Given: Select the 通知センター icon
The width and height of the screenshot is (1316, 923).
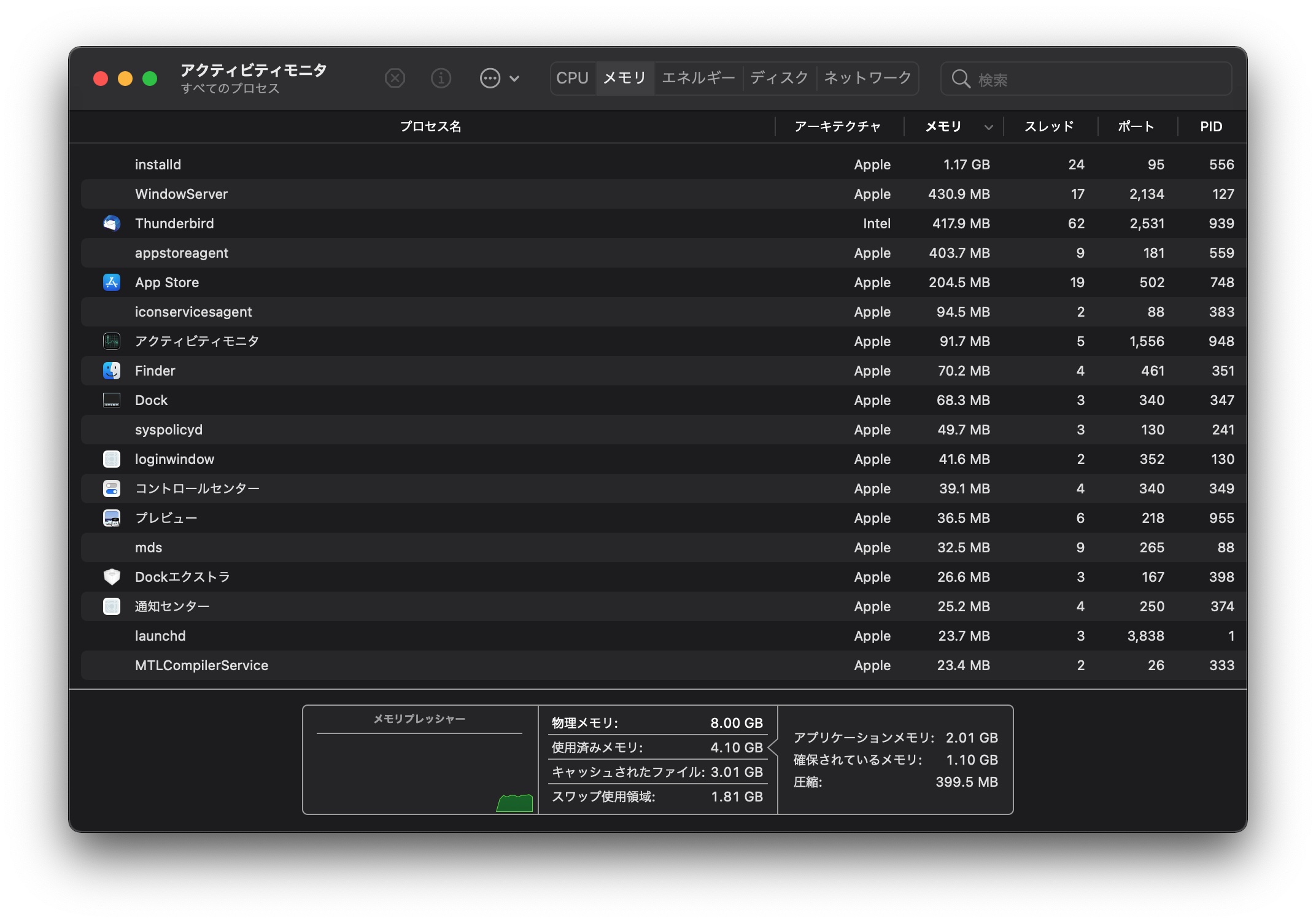Looking at the screenshot, I should (112, 606).
